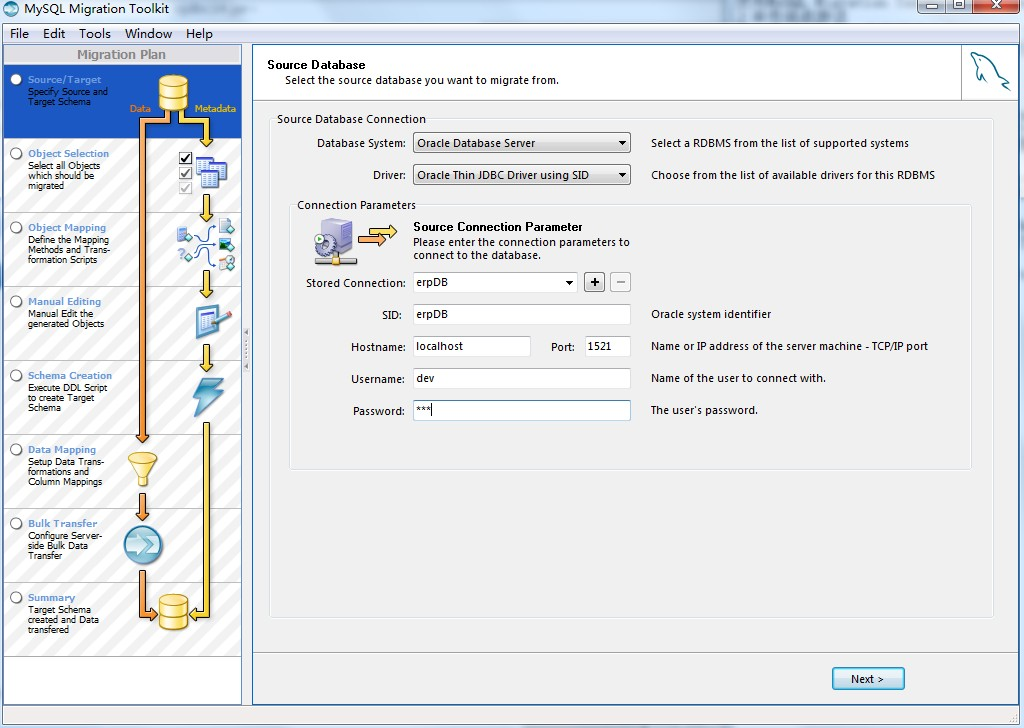
Task: Click the Schema Creation lightning bolt icon
Action: click(x=208, y=396)
